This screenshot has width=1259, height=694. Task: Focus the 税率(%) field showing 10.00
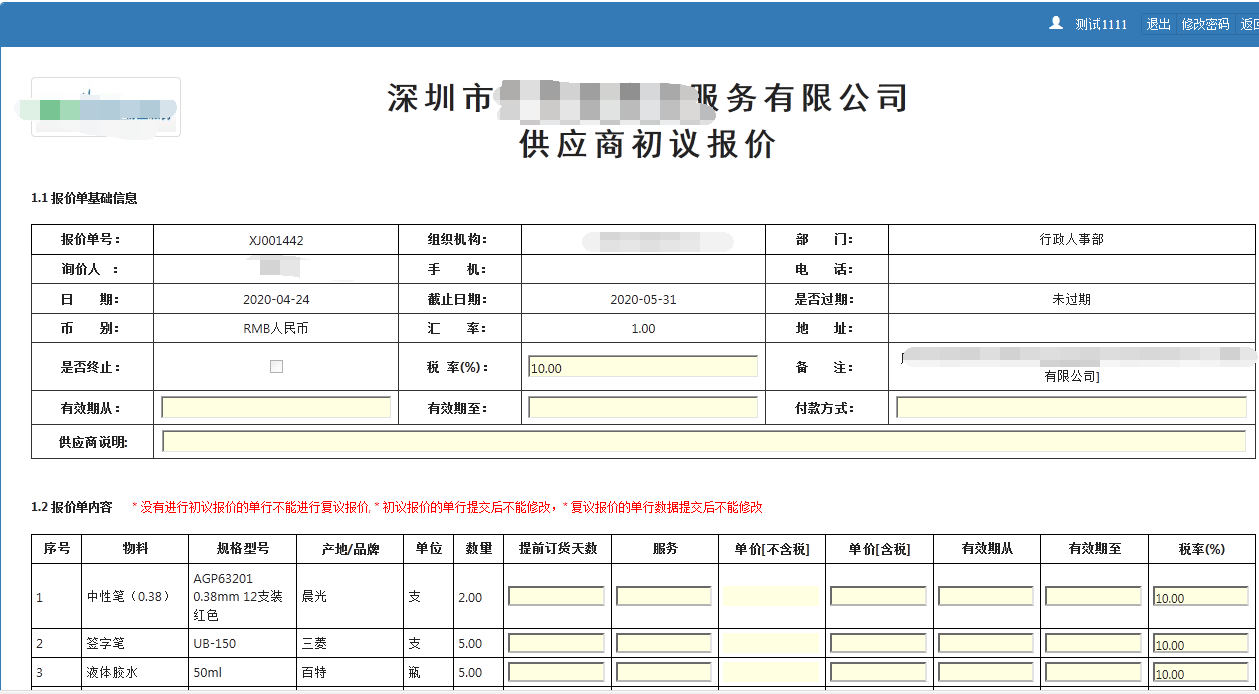(x=643, y=367)
